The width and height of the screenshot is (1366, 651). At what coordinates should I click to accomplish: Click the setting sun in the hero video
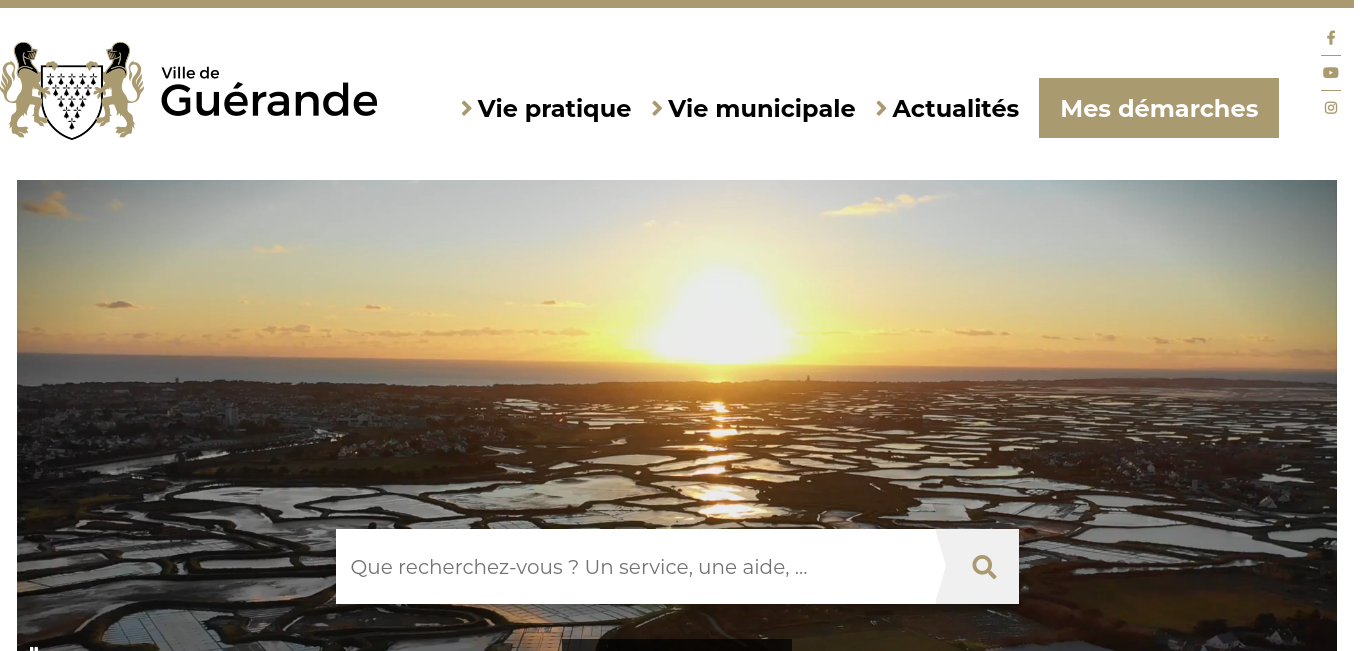point(722,315)
